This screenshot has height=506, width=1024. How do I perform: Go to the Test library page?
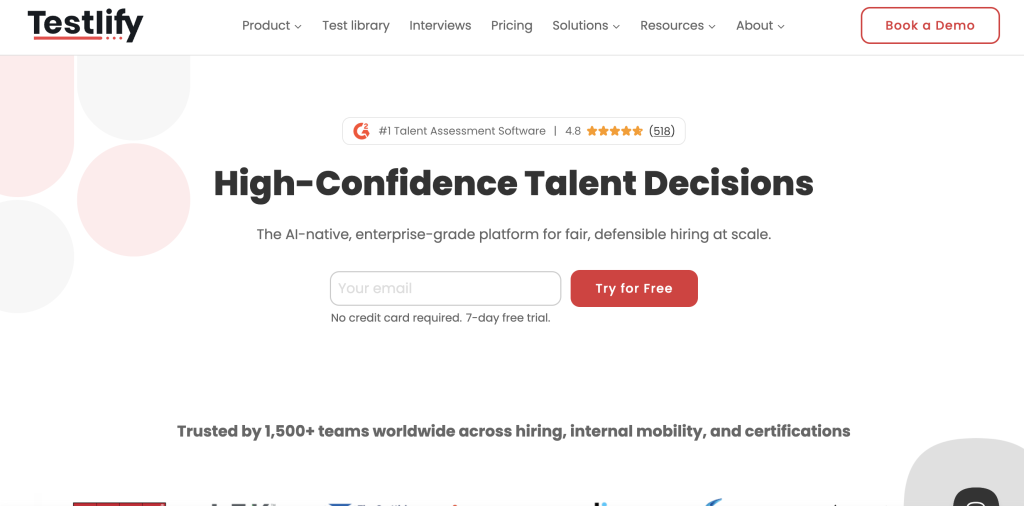coord(356,26)
